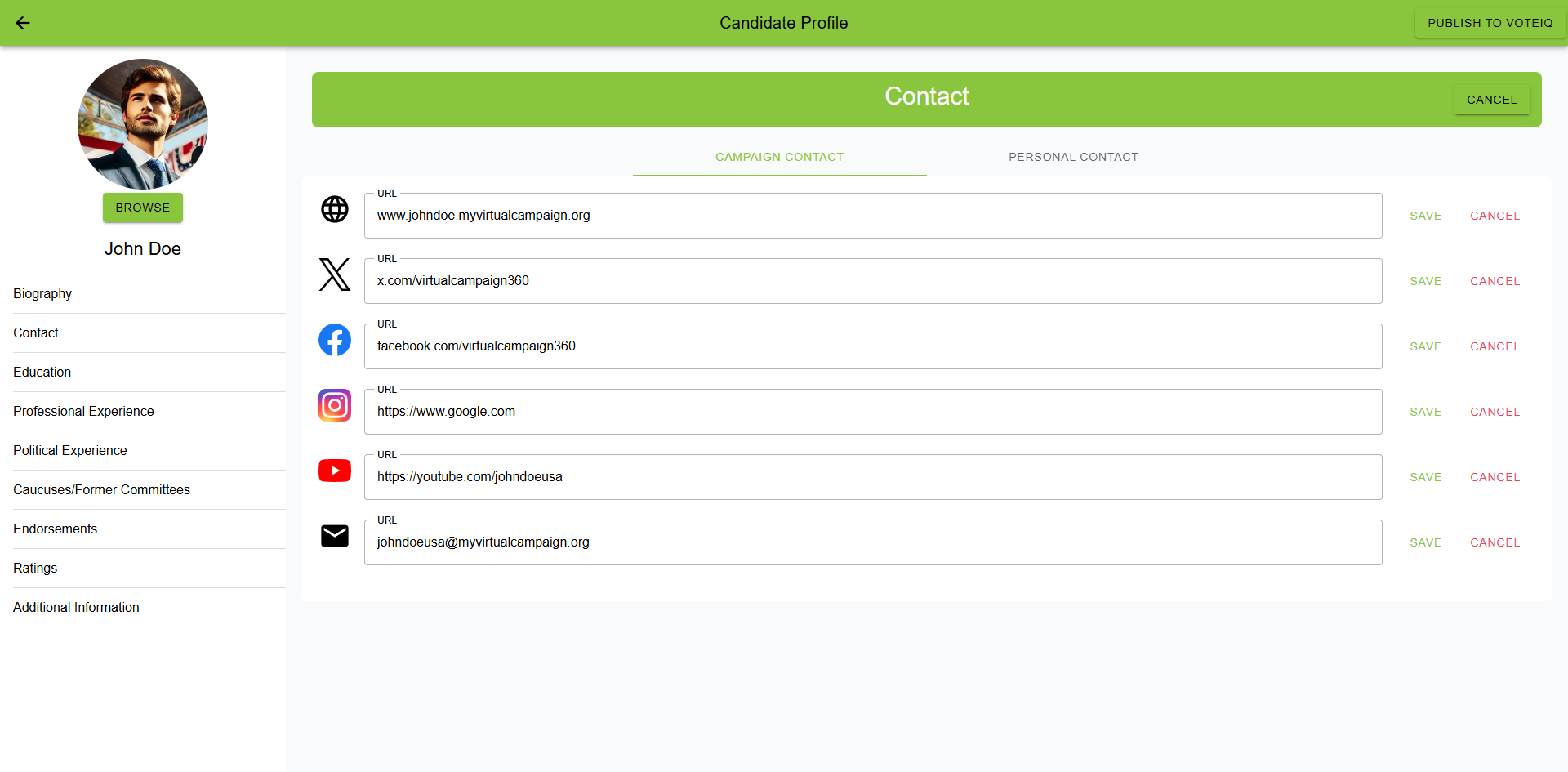Open Biography in the sidebar
Viewport: 1568px width, 772px height.
coord(42,293)
